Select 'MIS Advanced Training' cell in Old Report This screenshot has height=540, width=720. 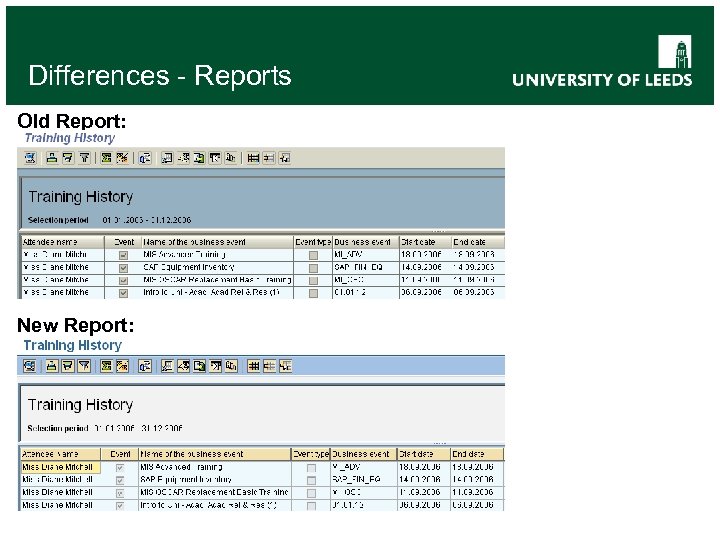[217, 255]
